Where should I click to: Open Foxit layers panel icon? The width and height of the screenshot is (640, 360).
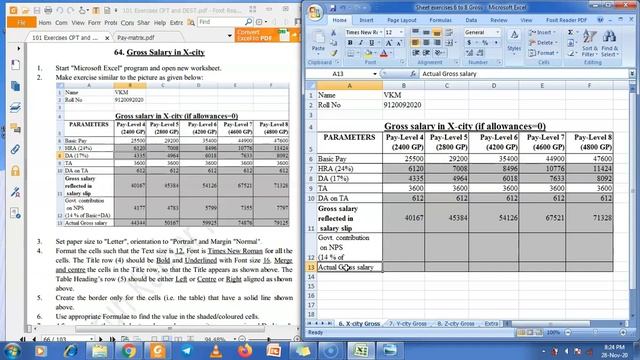16,107
